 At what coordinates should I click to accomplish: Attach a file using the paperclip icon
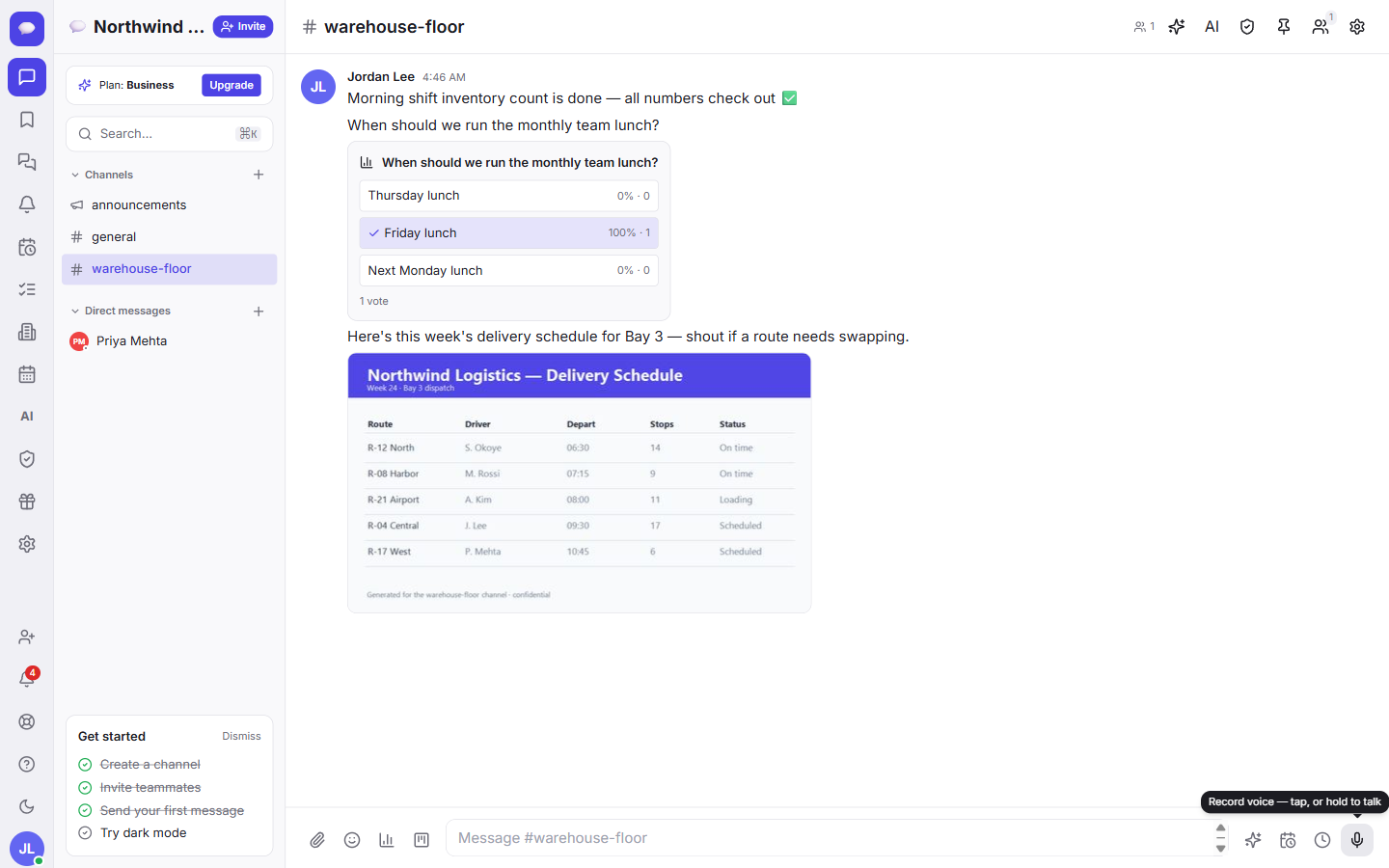pos(317,840)
